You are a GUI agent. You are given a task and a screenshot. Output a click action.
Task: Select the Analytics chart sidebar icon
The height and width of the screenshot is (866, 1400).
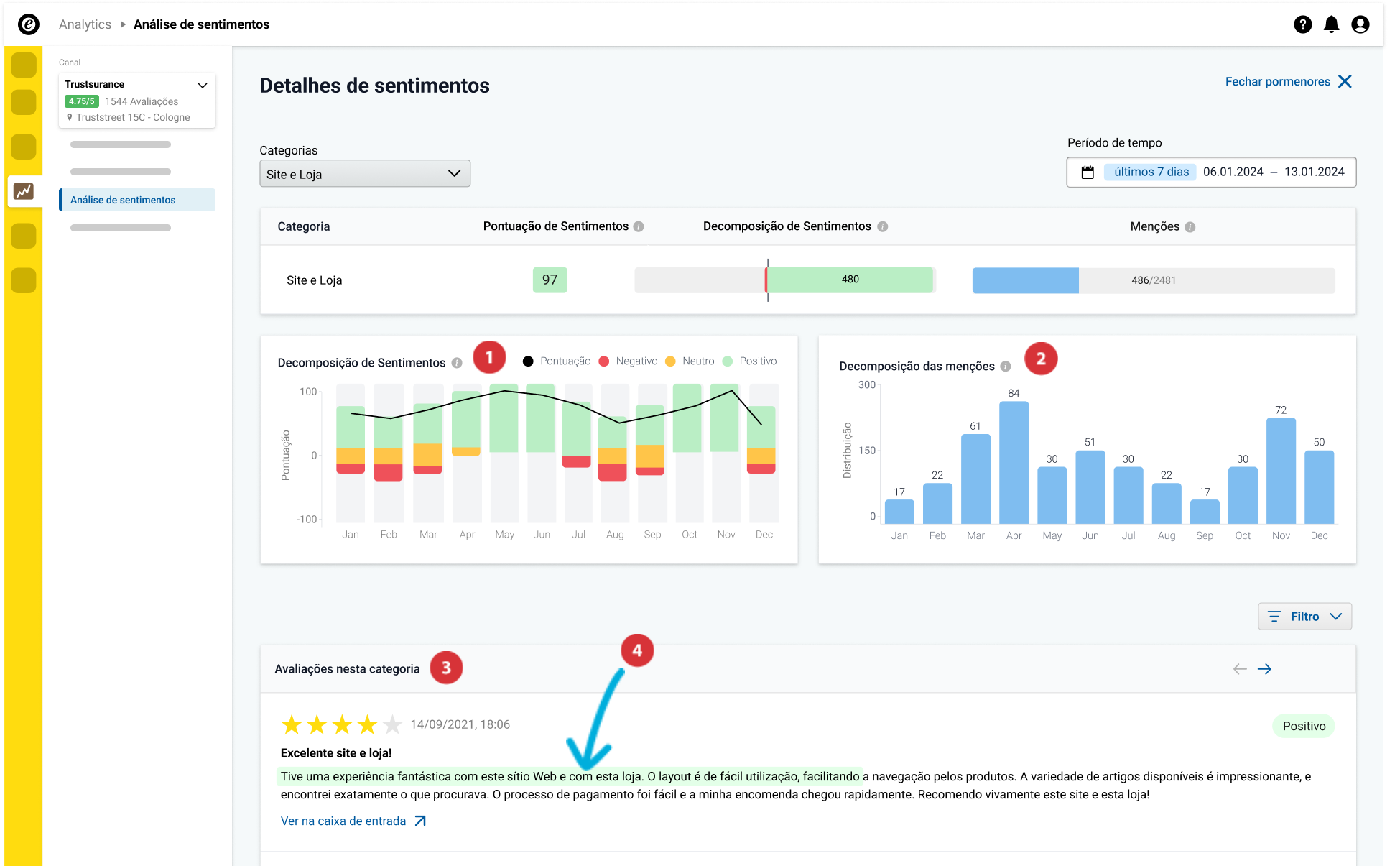(24, 191)
